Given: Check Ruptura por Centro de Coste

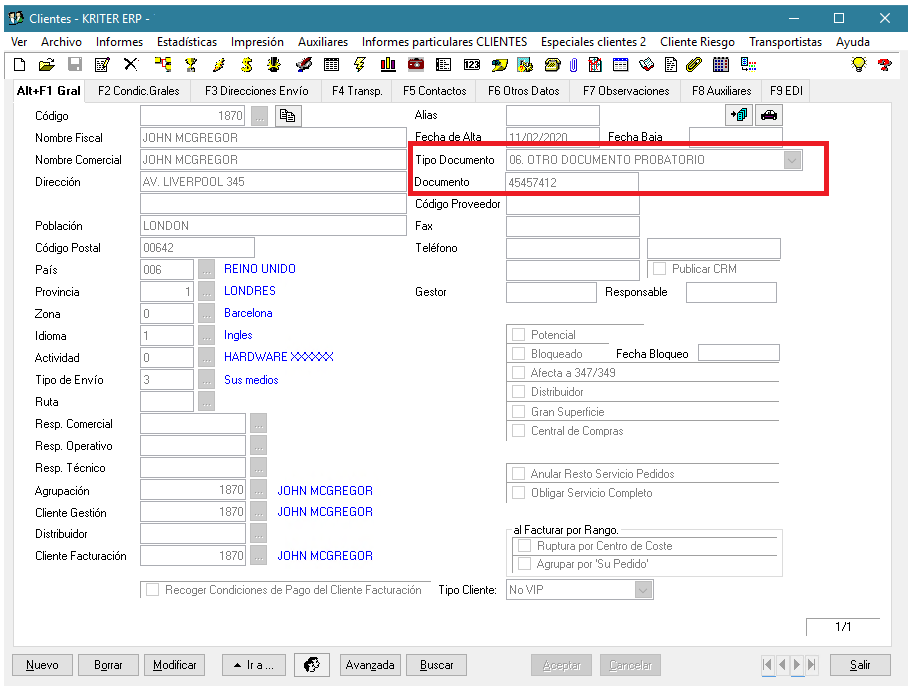Looking at the screenshot, I should 525,546.
